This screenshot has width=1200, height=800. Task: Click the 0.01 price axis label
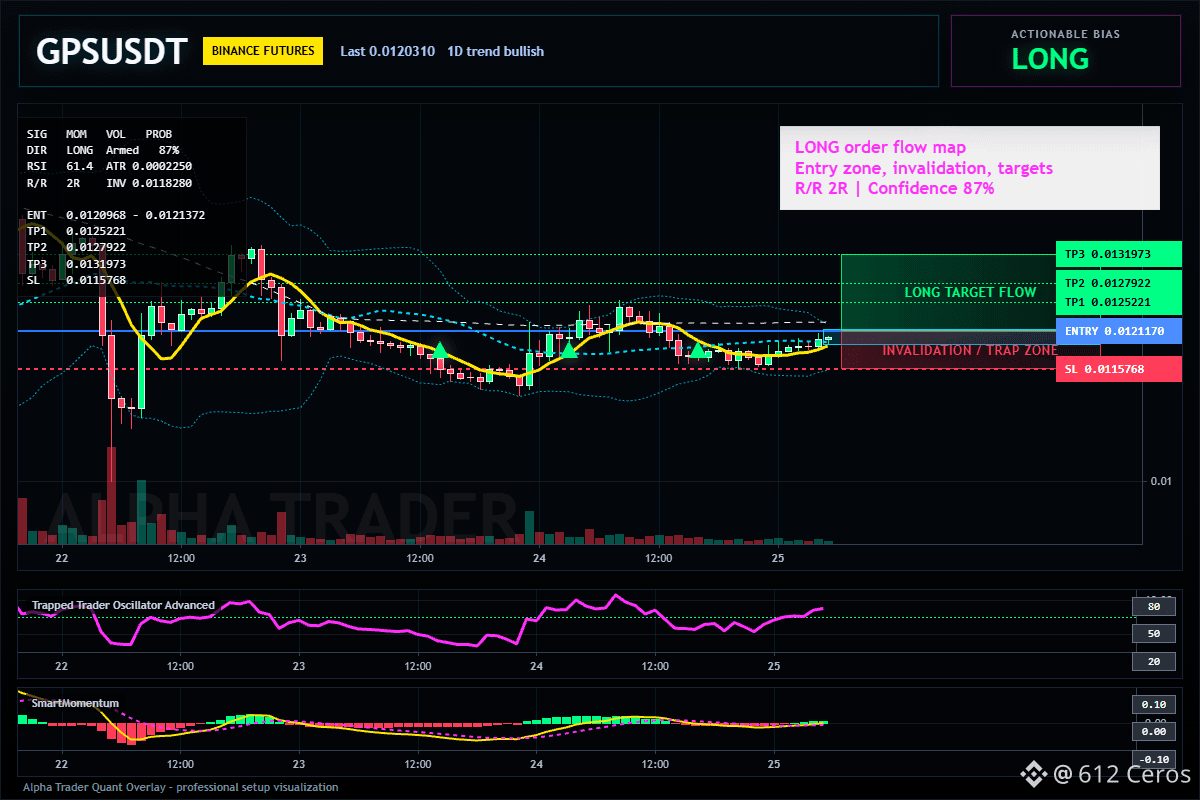click(1161, 481)
